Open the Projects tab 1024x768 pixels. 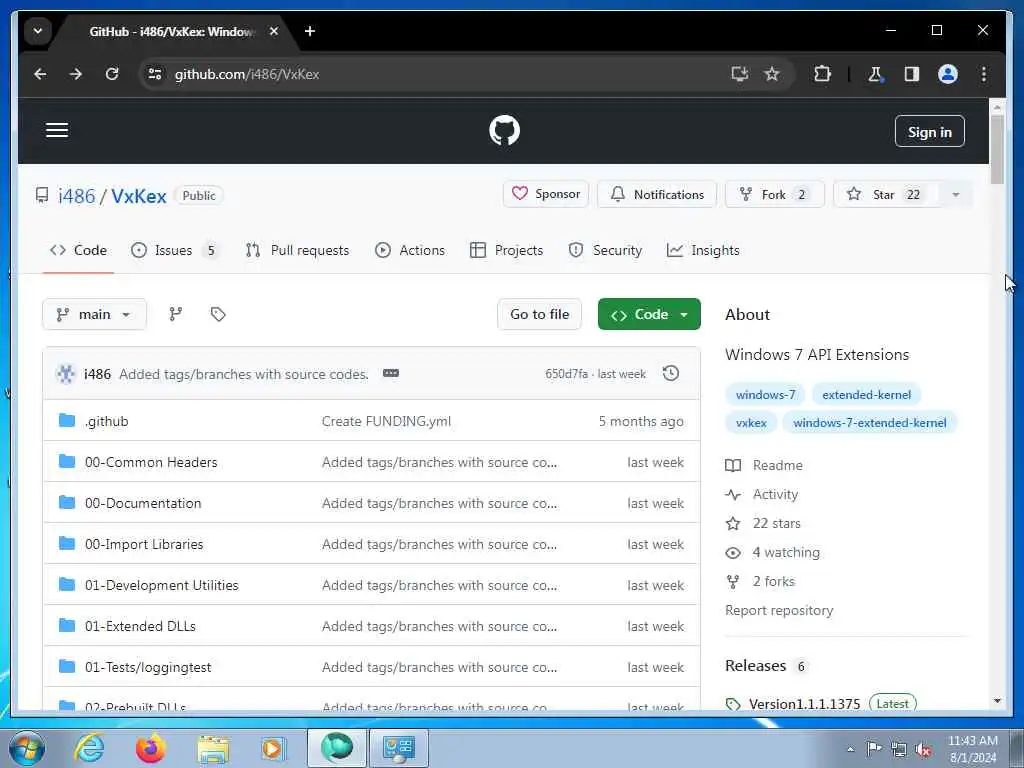pos(506,250)
